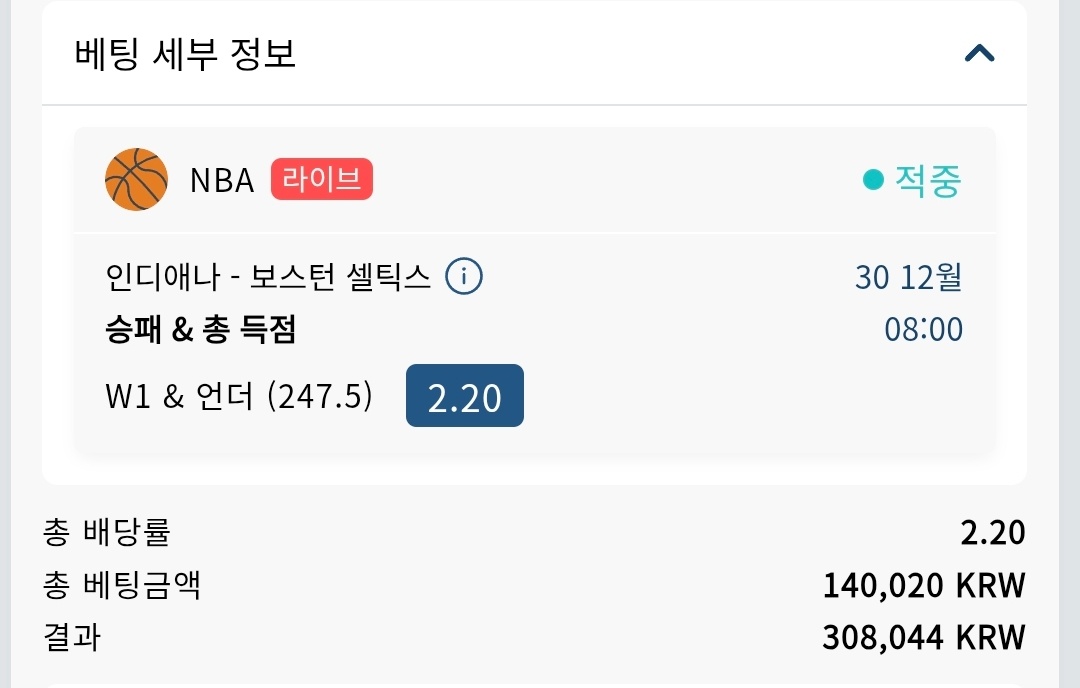Viewport: 1080px width, 688px height.
Task: Select the NBA league label
Action: (222, 181)
